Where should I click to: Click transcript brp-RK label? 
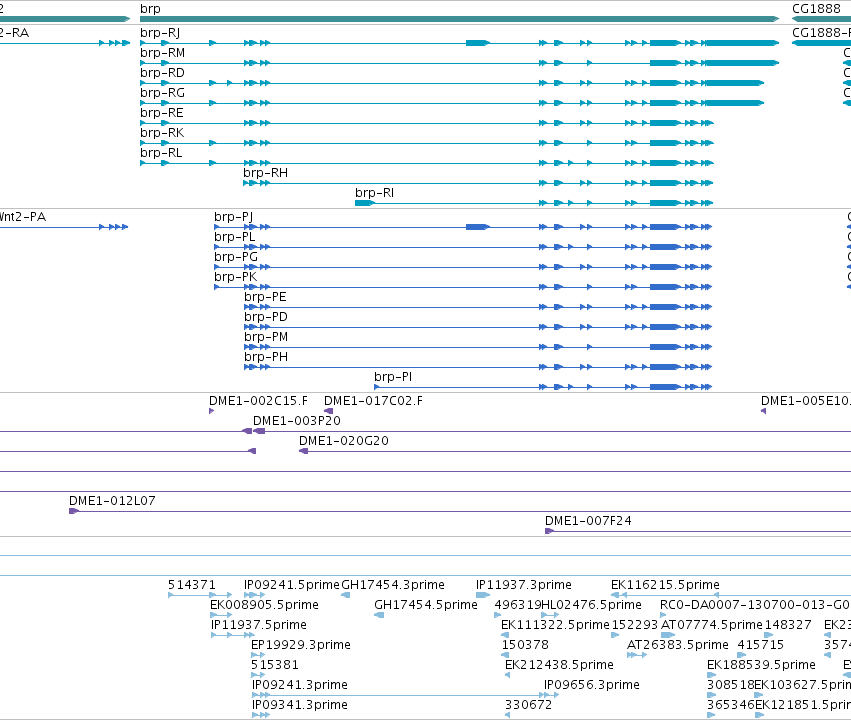162,133
